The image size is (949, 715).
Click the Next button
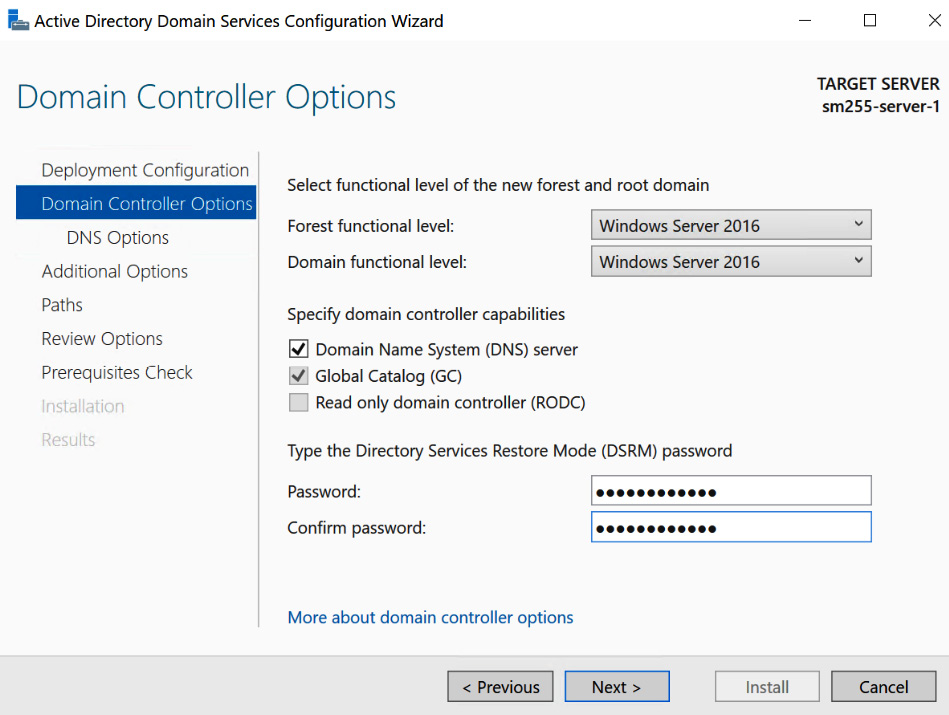point(617,687)
